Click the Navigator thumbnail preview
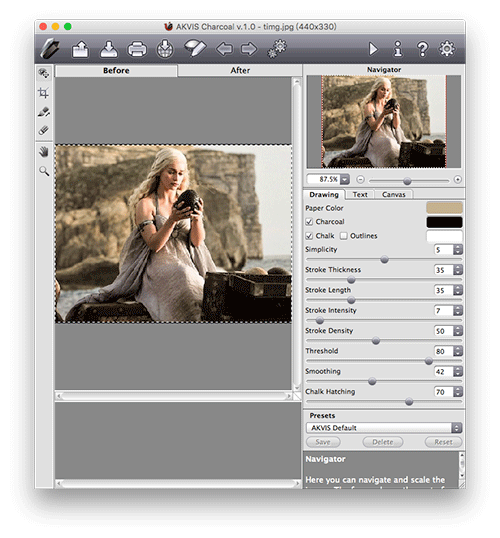 384,121
